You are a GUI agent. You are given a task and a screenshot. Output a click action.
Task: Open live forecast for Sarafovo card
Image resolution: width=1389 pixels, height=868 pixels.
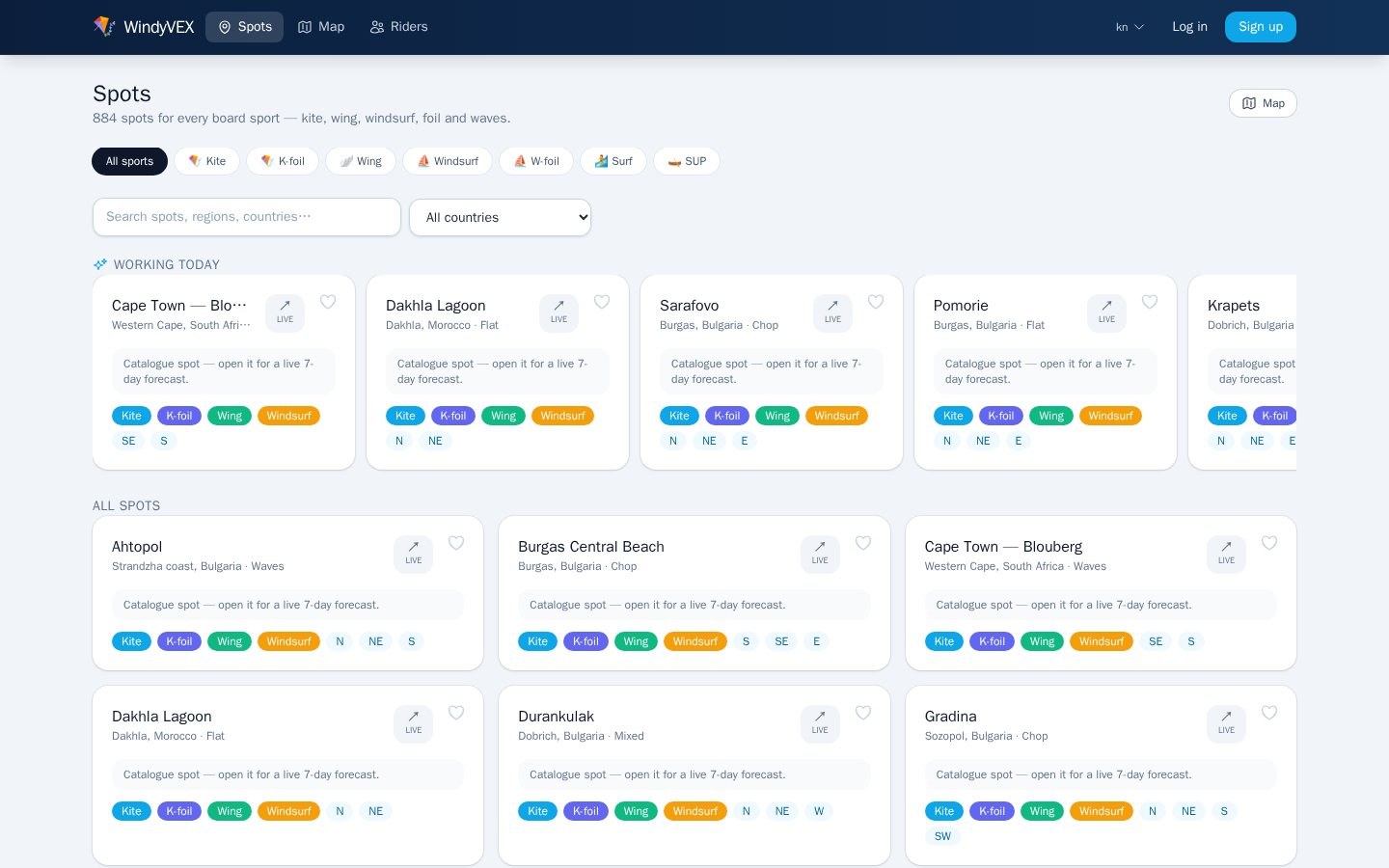pyautogui.click(x=832, y=312)
